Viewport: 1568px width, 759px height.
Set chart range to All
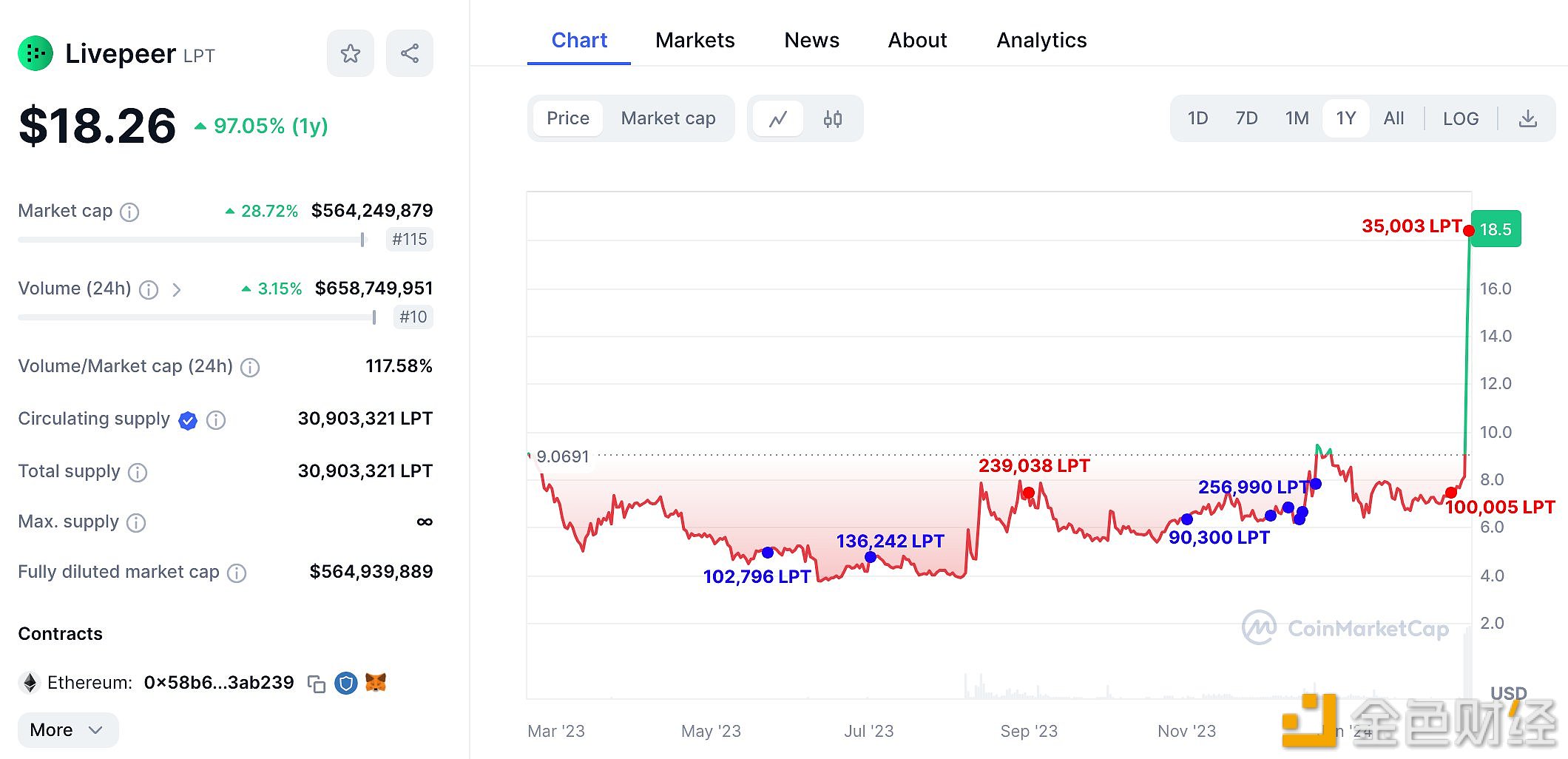tap(1393, 118)
